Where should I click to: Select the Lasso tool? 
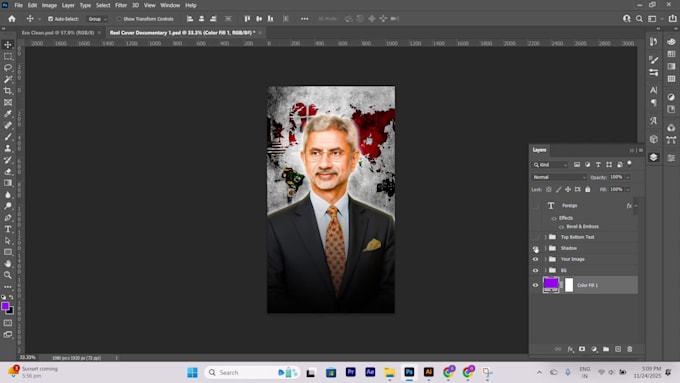pos(8,68)
